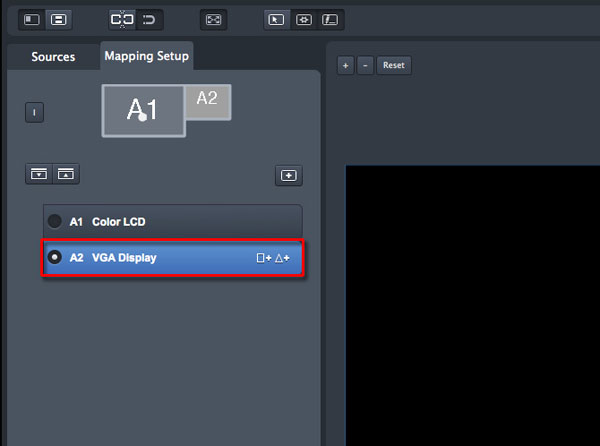Viewport: 600px width, 446px height.
Task: Switch to the Sources tab
Action: pos(53,57)
